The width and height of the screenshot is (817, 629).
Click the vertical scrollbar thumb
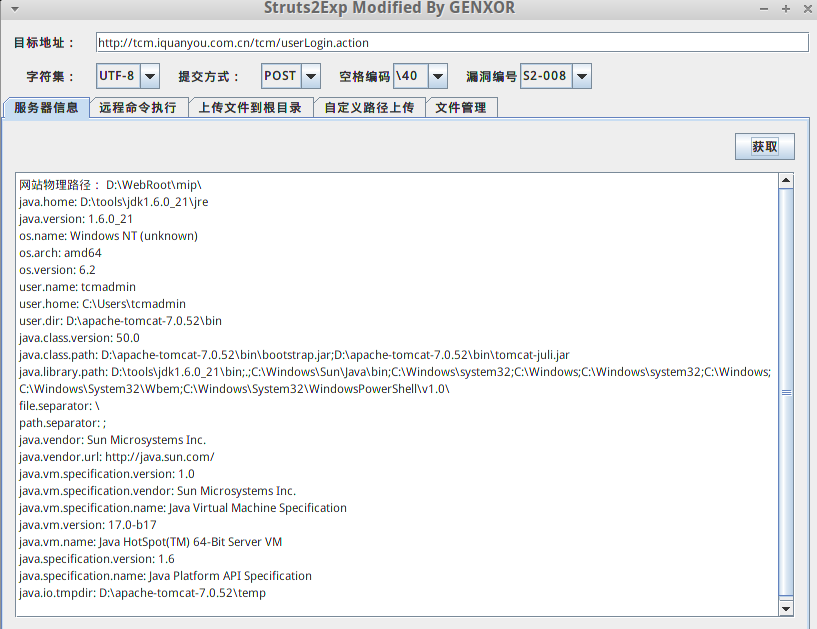(786, 392)
